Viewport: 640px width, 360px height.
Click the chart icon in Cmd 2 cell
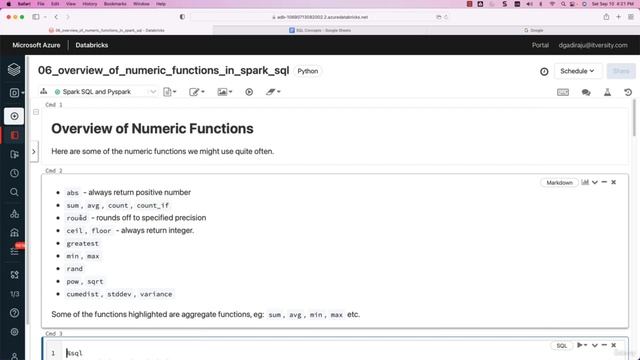click(x=585, y=182)
